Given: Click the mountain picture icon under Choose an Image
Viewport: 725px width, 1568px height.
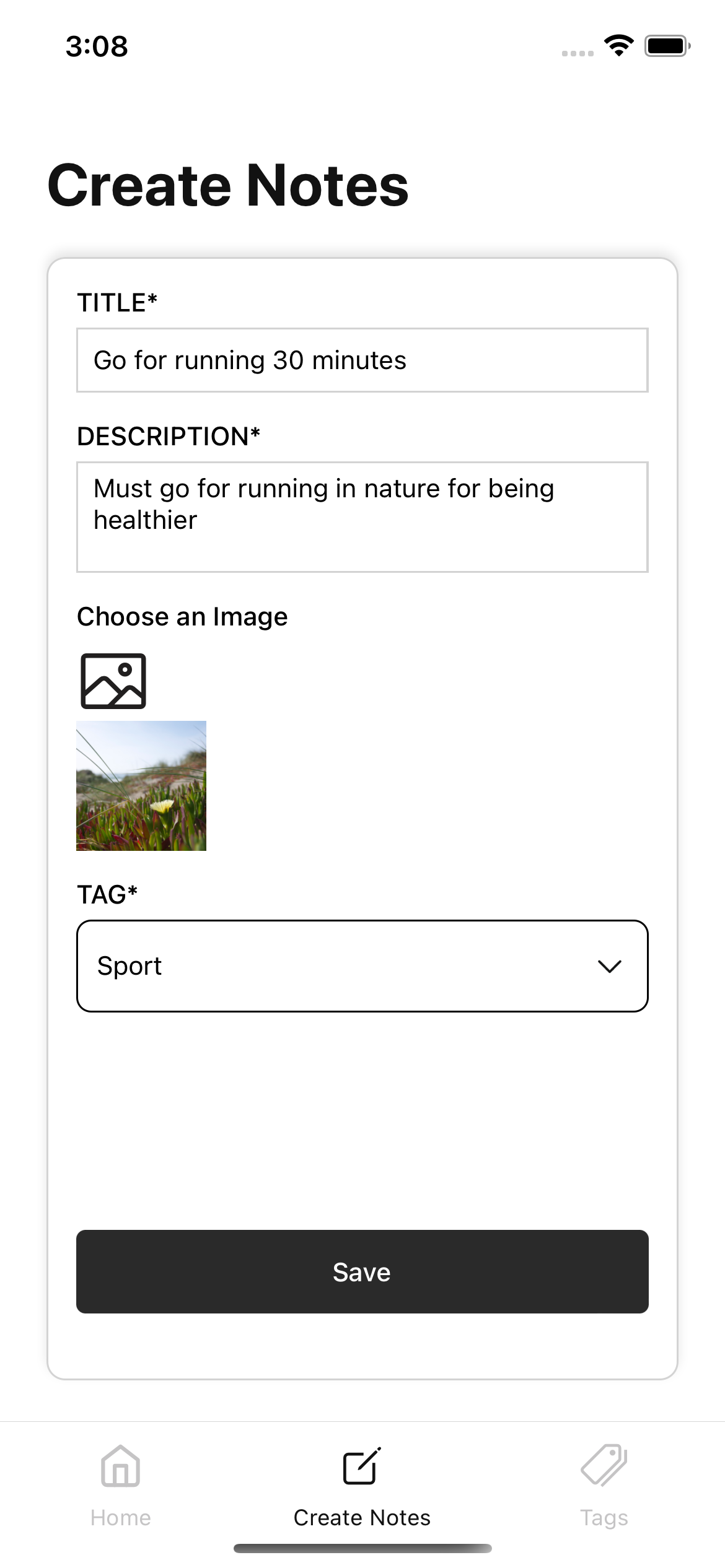Looking at the screenshot, I should (113, 682).
